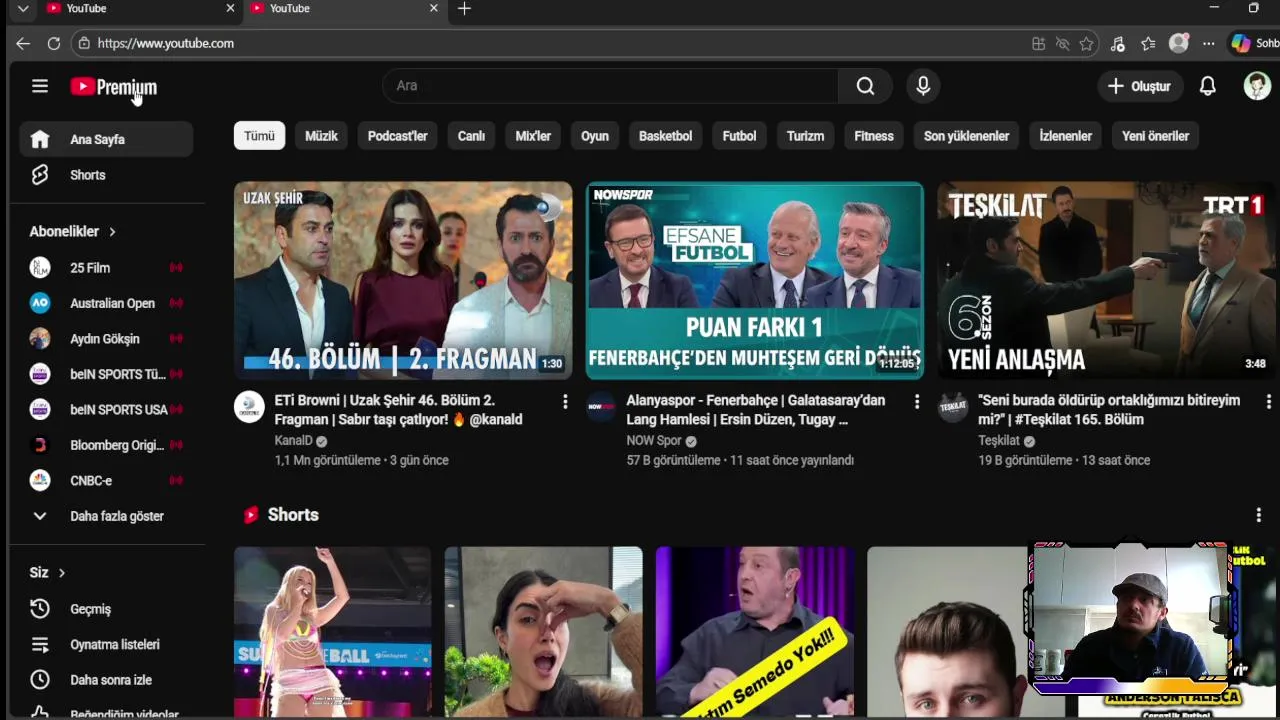
Task: Select the Futbol filter chip
Action: [739, 136]
